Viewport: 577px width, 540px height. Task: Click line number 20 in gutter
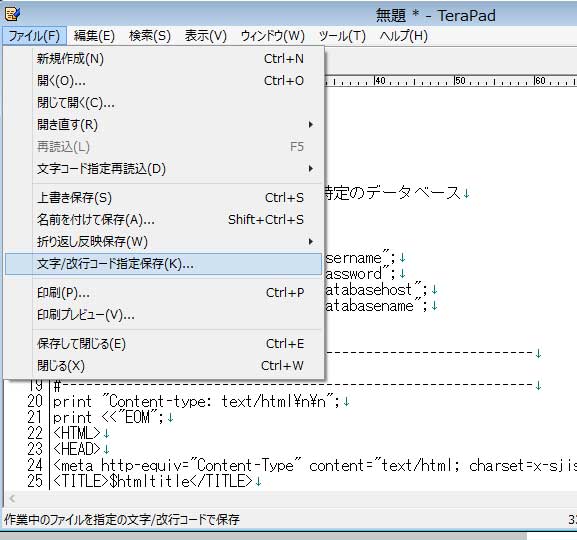click(35, 401)
